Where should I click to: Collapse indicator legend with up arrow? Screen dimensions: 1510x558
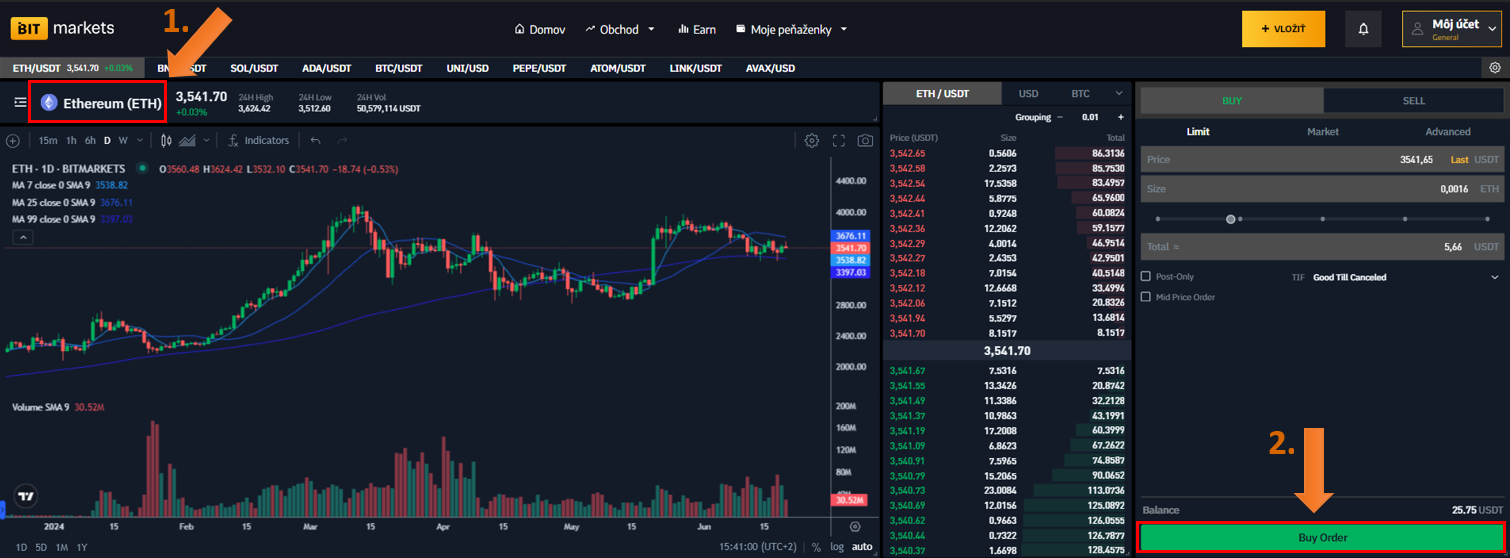22,237
